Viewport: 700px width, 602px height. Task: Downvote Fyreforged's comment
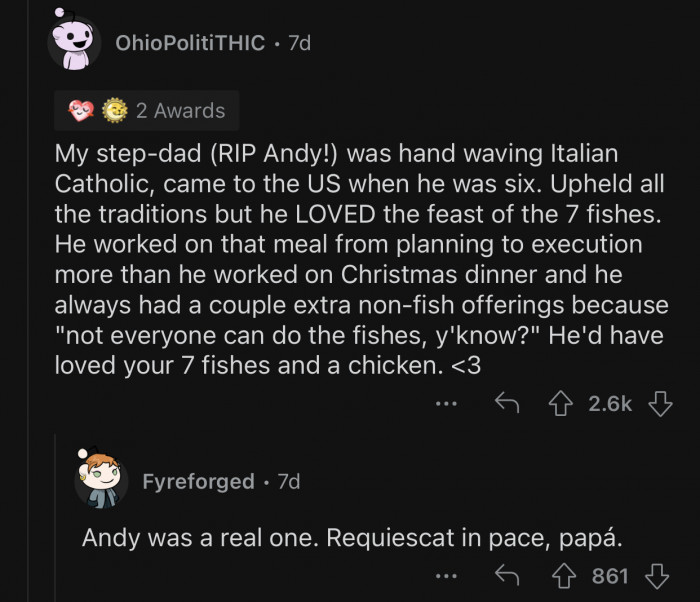coord(657,575)
